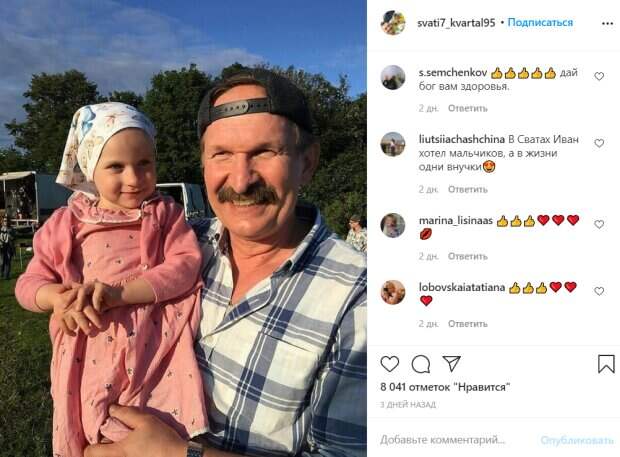Screen dimensions: 620x457
Task: Reply to marina_lisinaas's comment
Action: (x=467, y=257)
